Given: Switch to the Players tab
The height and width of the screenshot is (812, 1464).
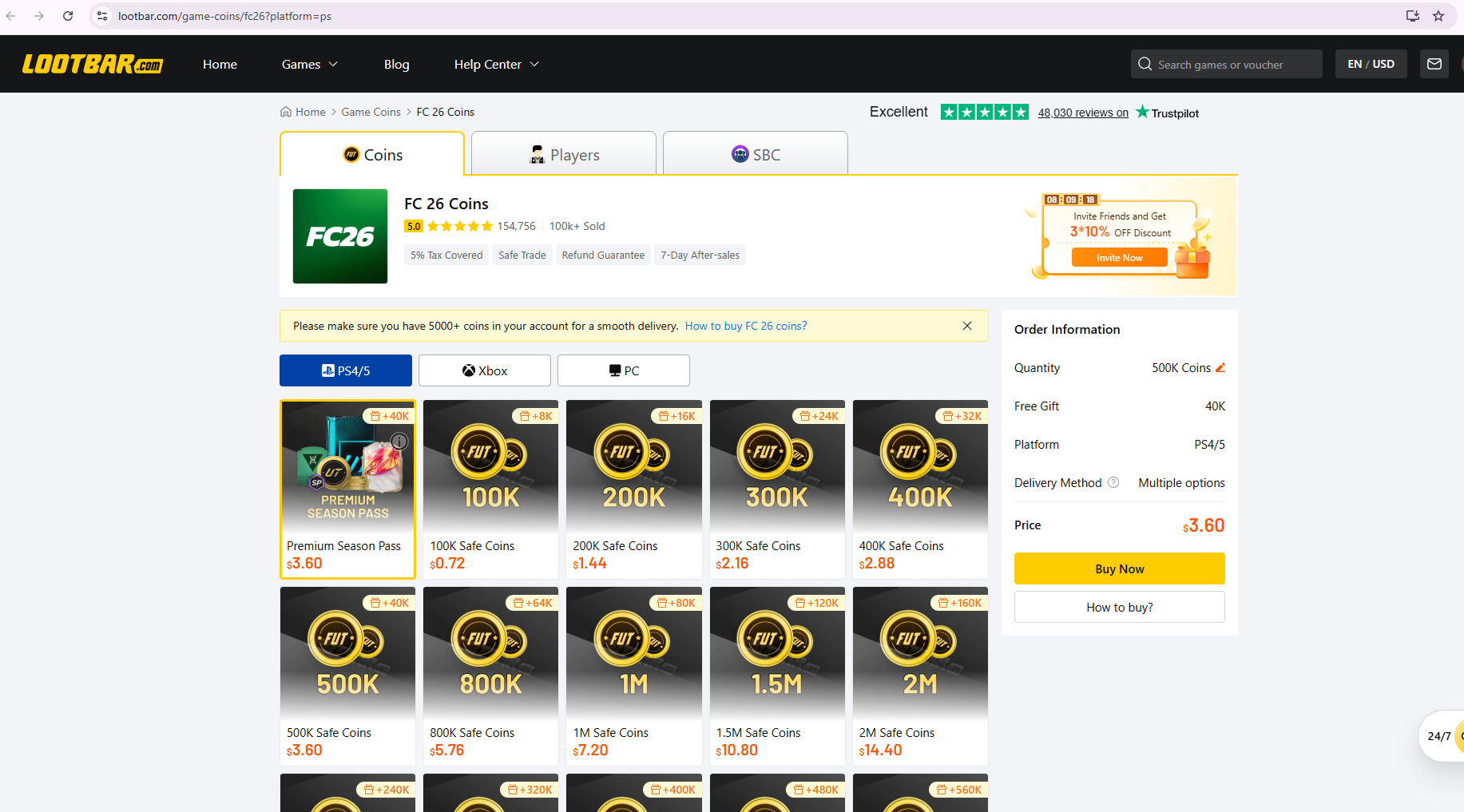Looking at the screenshot, I should (x=564, y=154).
